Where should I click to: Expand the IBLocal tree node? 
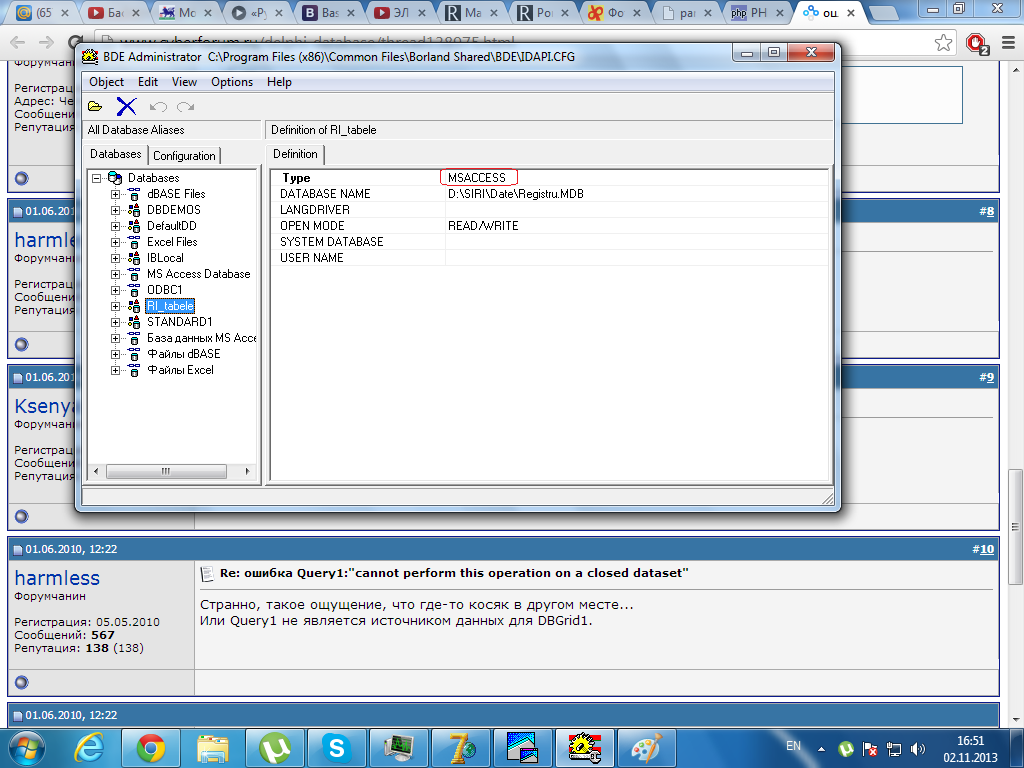115,258
